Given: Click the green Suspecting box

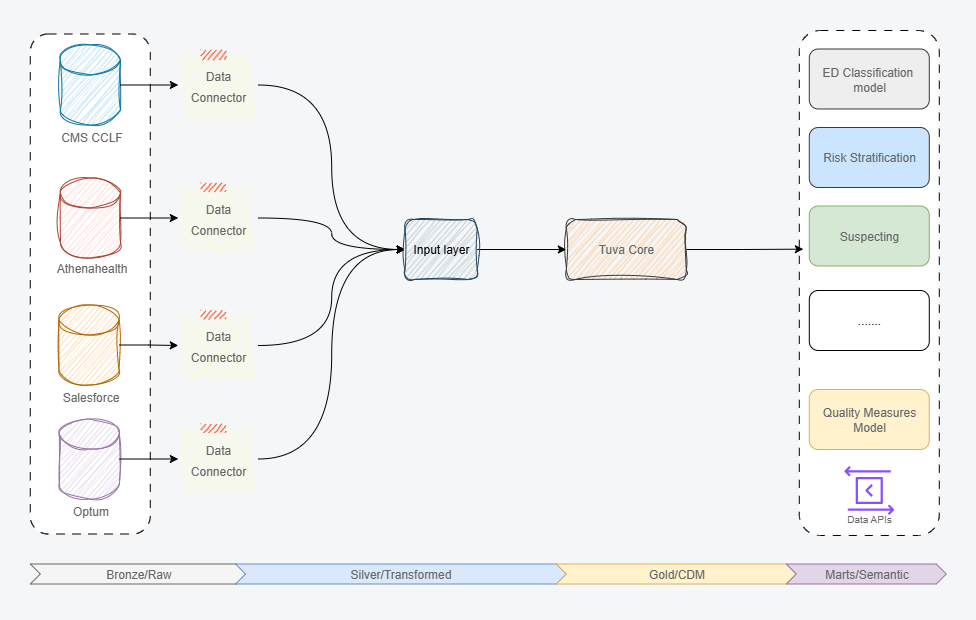Looking at the screenshot, I should point(868,237).
